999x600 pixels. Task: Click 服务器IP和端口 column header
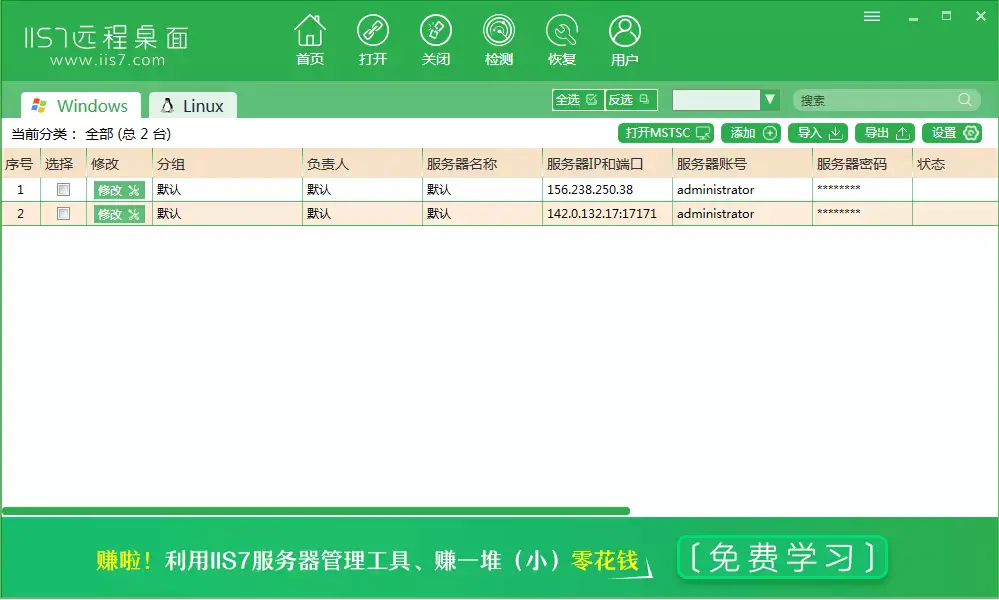pyautogui.click(x=607, y=164)
